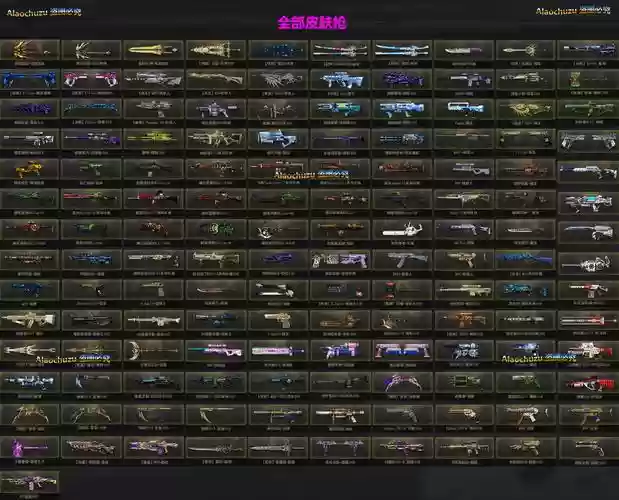Select the white feathered wing-shaped weapon
Screen dimensions: 619x500
coord(278,80)
